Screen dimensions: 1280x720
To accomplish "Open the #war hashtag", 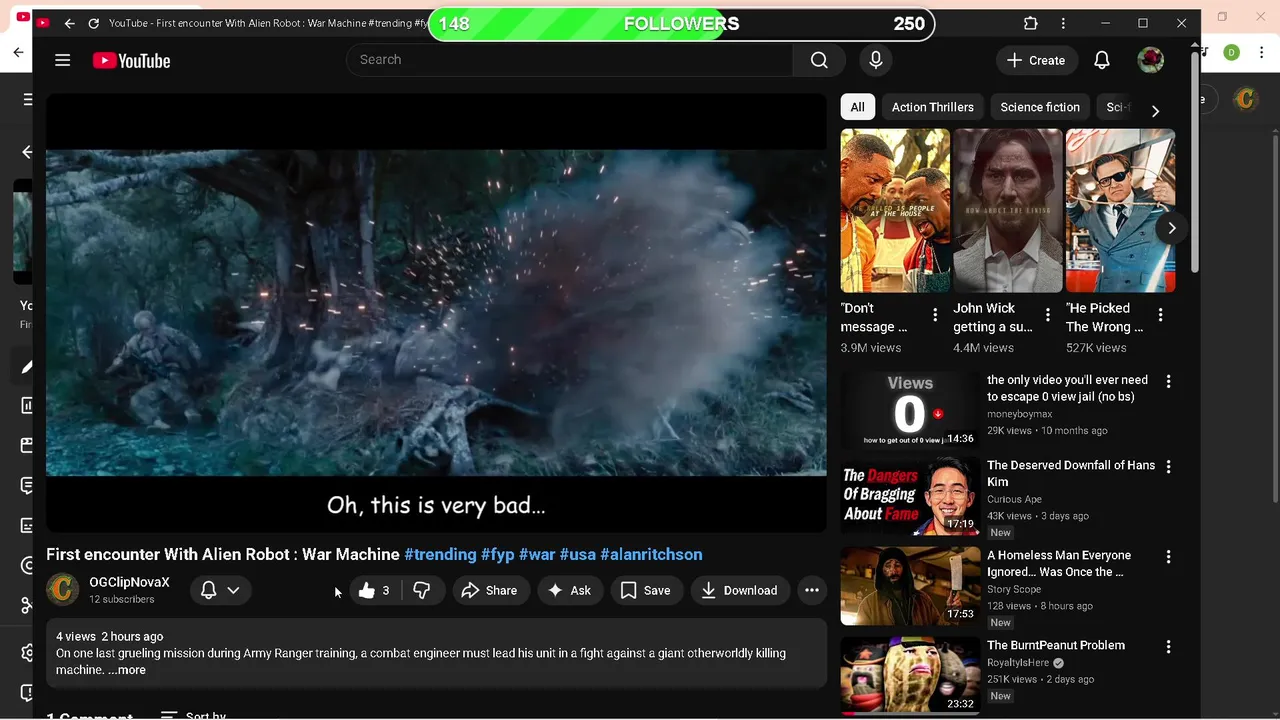I will tap(537, 554).
